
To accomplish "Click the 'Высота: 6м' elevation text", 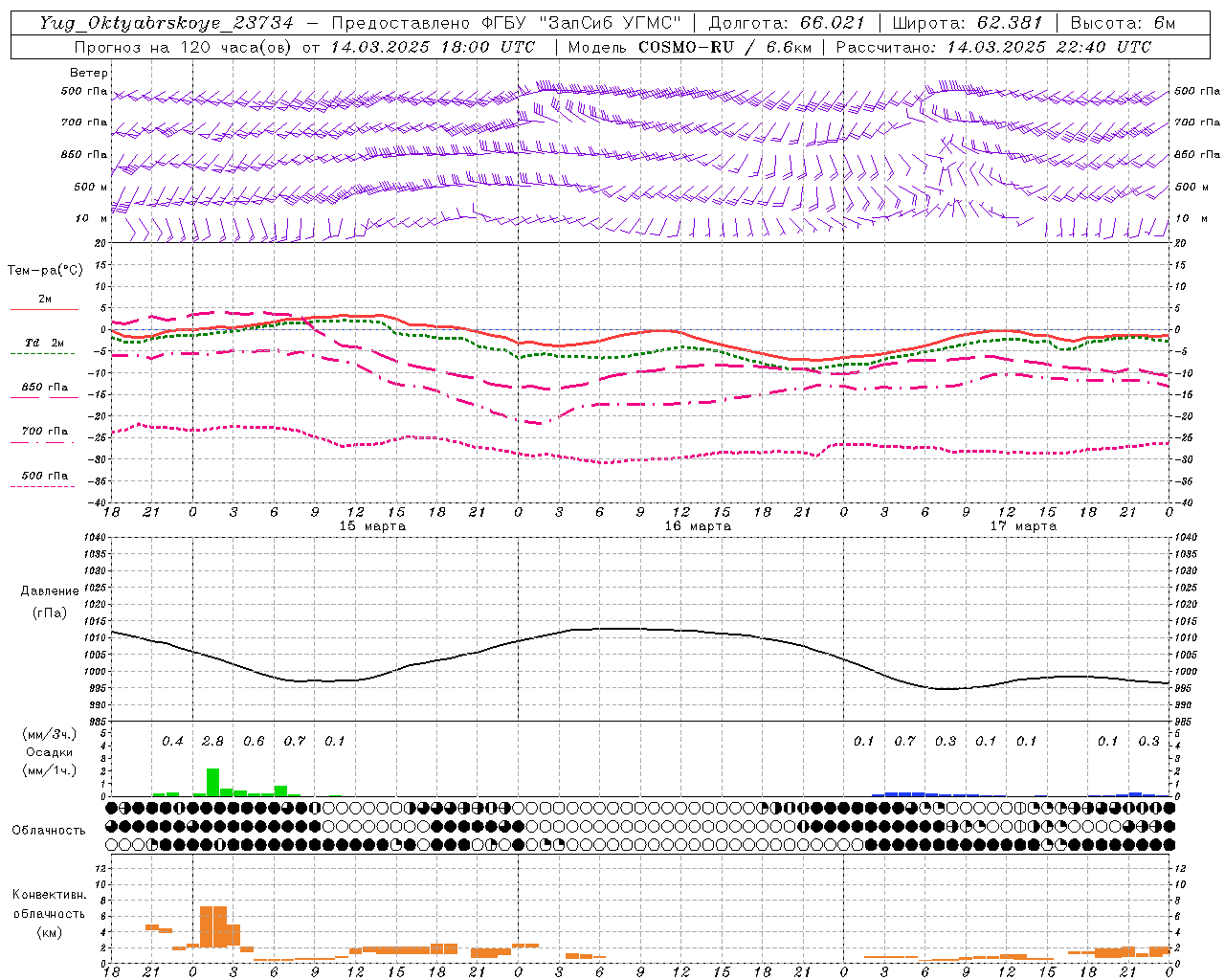I will click(x=1123, y=23).
